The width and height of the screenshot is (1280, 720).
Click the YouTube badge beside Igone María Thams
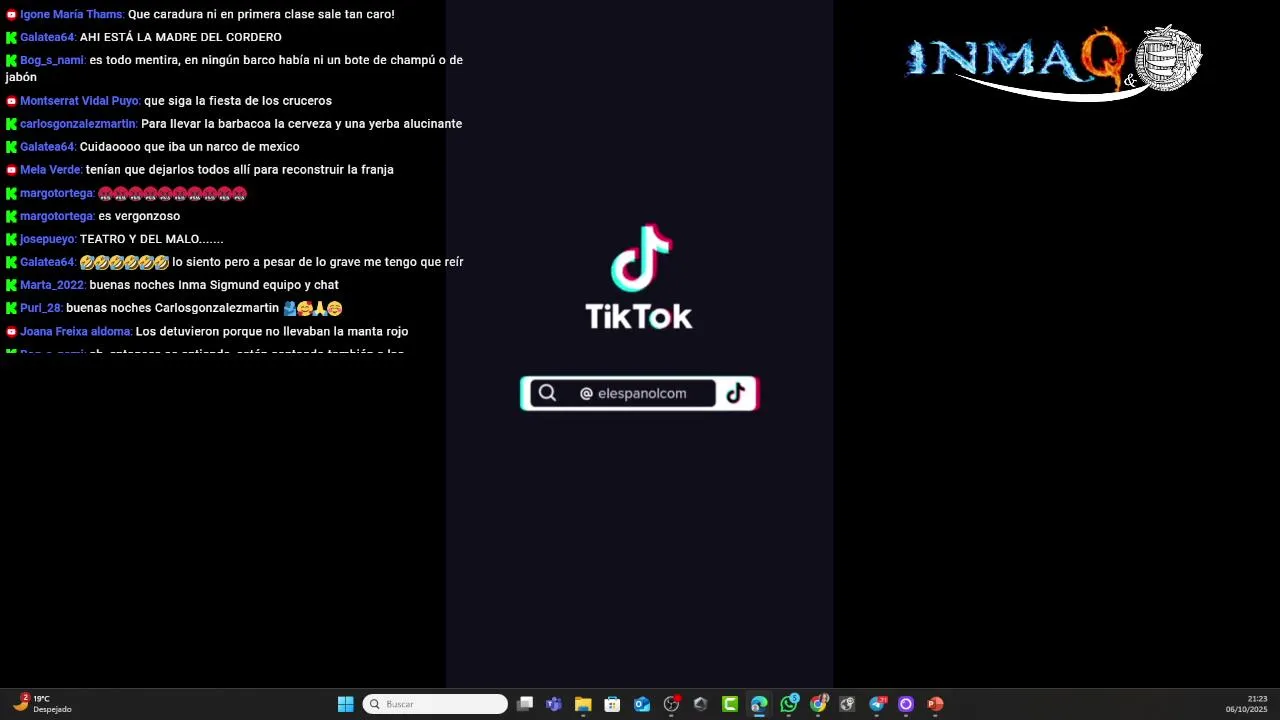click(11, 15)
